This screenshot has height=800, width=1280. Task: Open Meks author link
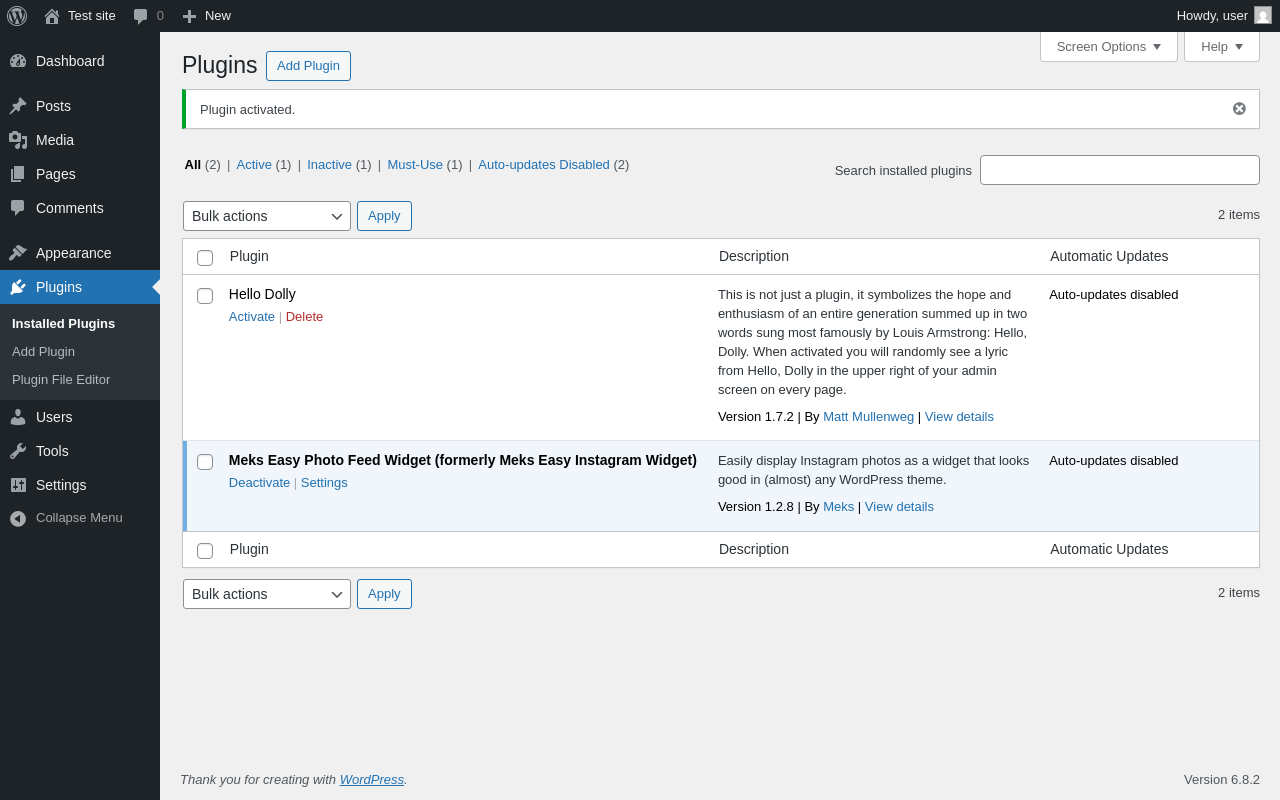(x=838, y=507)
